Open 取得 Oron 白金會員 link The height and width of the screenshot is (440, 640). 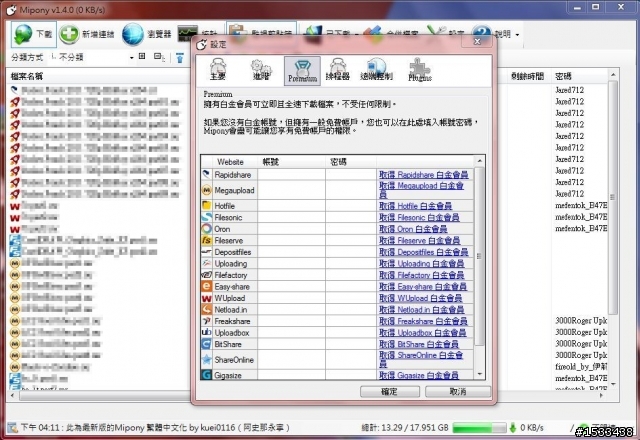[413, 229]
